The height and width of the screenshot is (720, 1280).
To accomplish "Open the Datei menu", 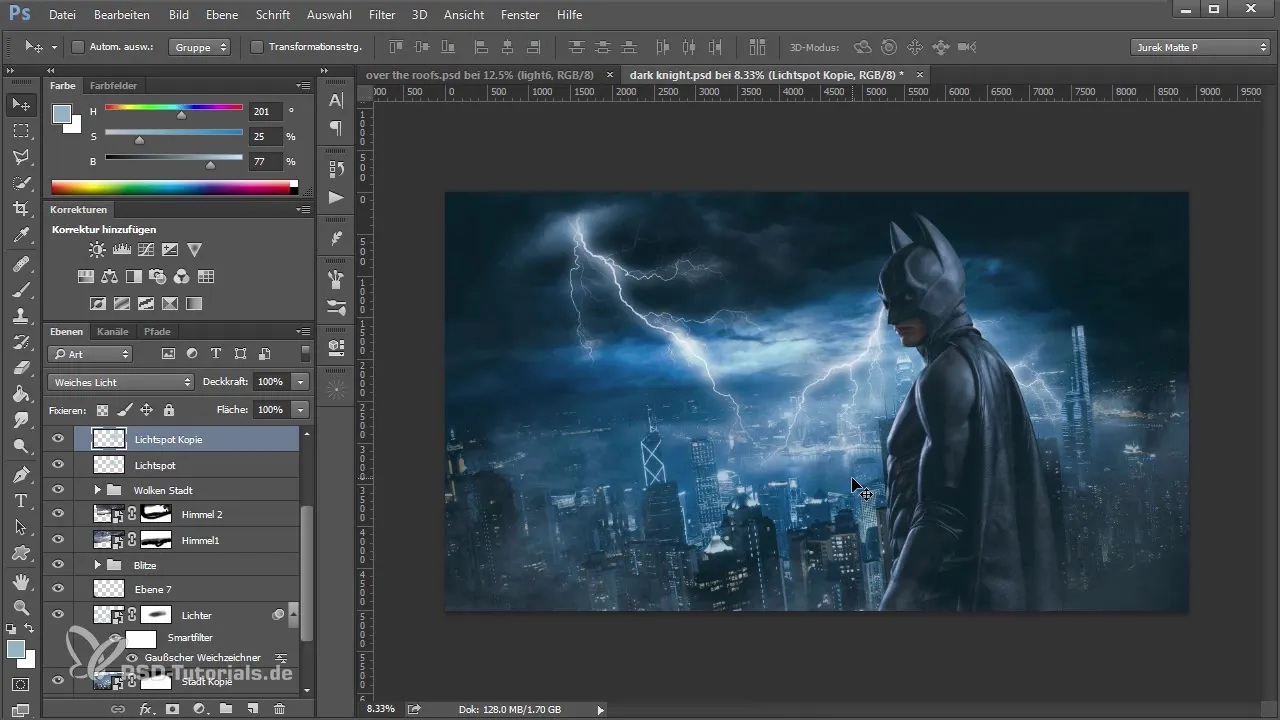I will (x=62, y=15).
